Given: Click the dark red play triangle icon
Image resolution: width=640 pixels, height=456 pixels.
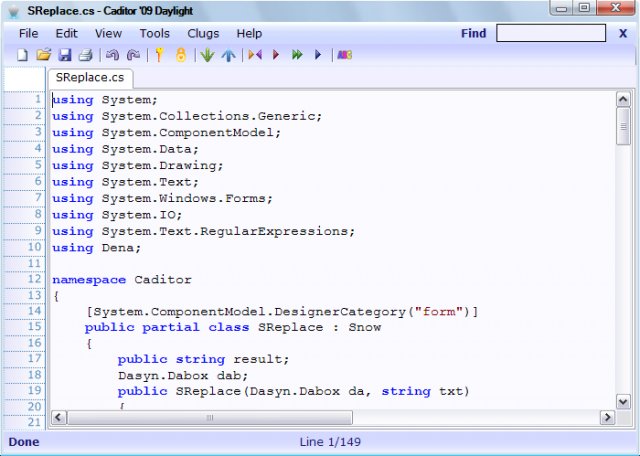Looking at the screenshot, I should (276, 55).
